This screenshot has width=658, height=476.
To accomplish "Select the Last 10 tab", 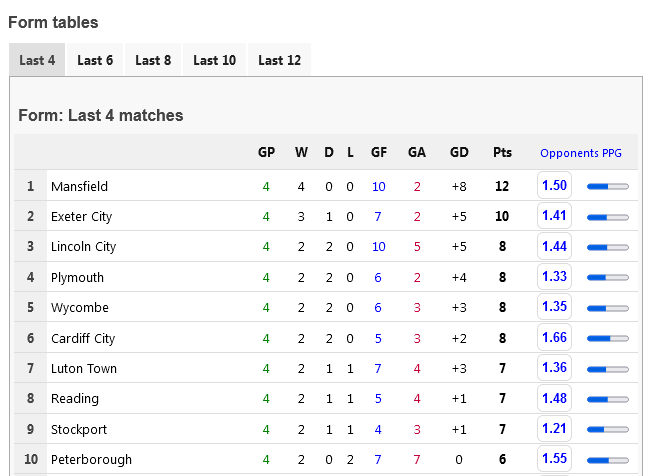I will point(214,60).
